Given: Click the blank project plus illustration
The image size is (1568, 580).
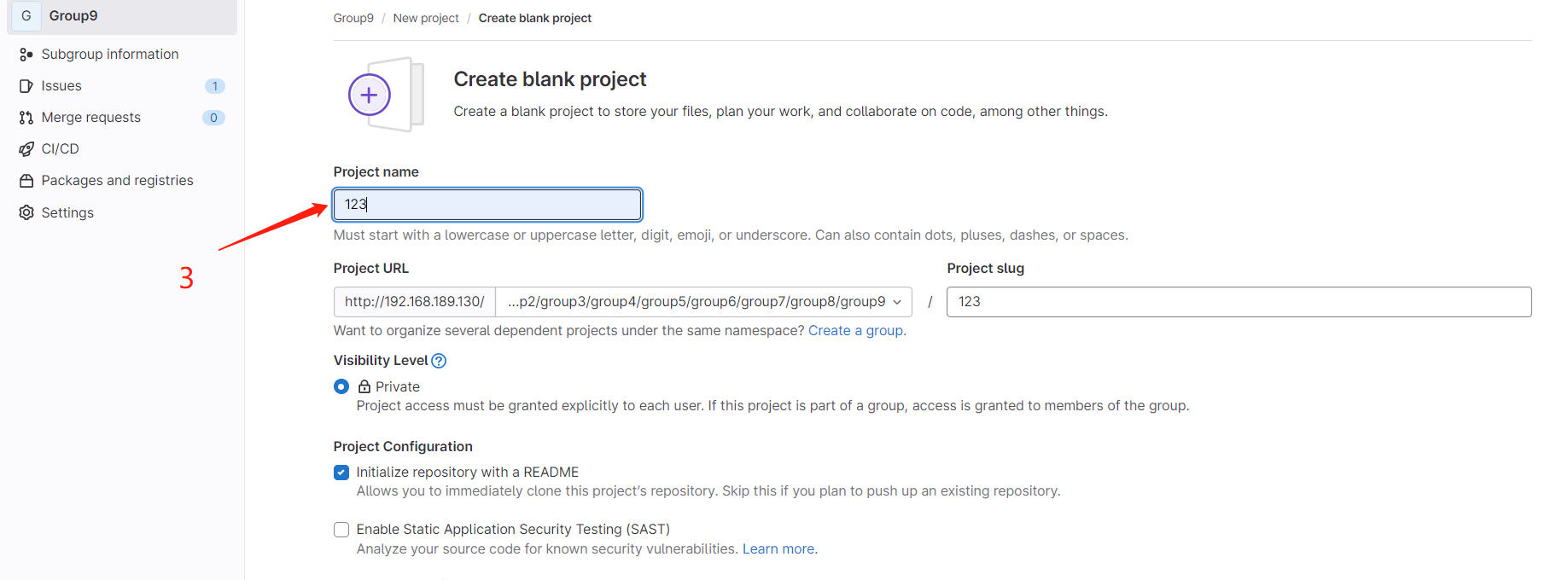Looking at the screenshot, I should click(386, 95).
